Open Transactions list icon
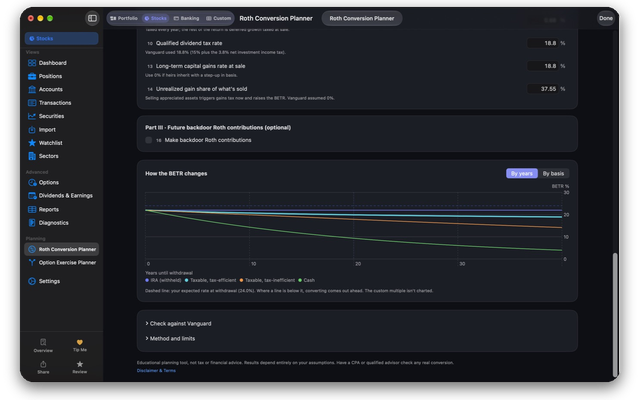The height and width of the screenshot is (400, 640). (32, 103)
